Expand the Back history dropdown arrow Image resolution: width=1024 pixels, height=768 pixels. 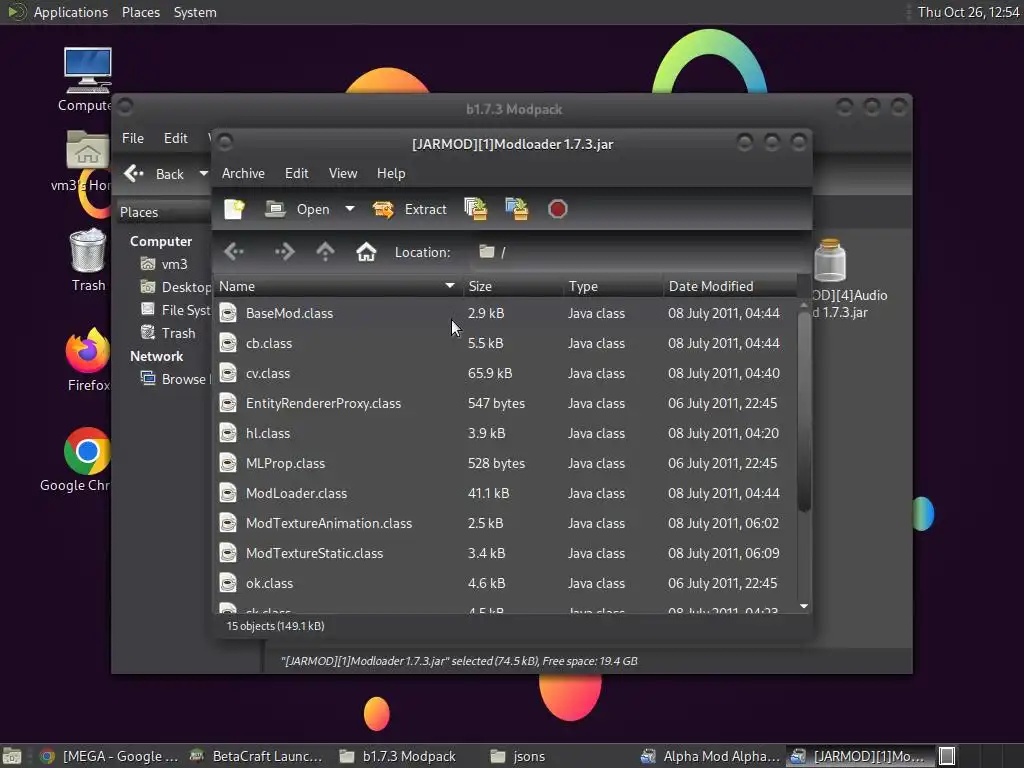point(203,174)
